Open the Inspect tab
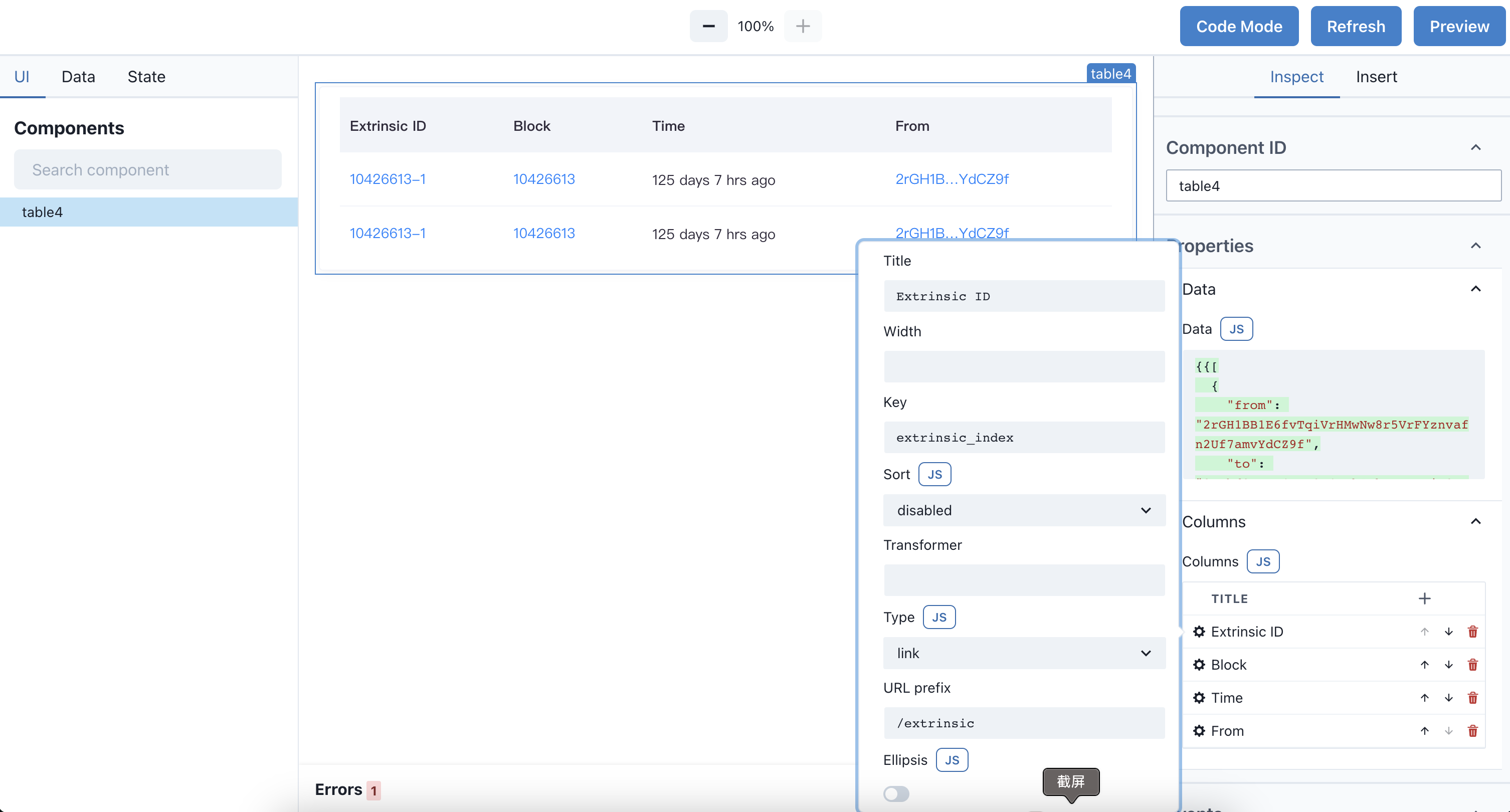 [1296, 77]
